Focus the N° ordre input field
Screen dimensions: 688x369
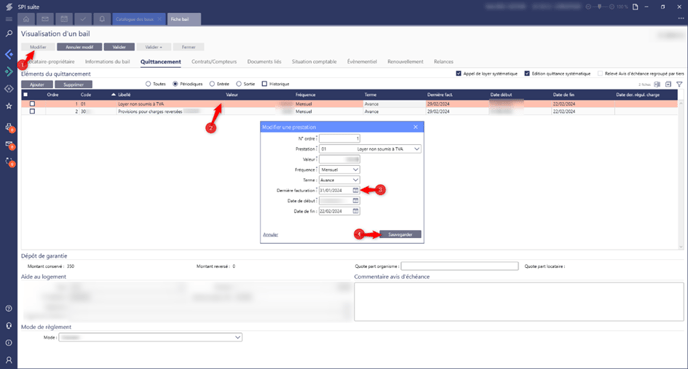click(x=340, y=138)
